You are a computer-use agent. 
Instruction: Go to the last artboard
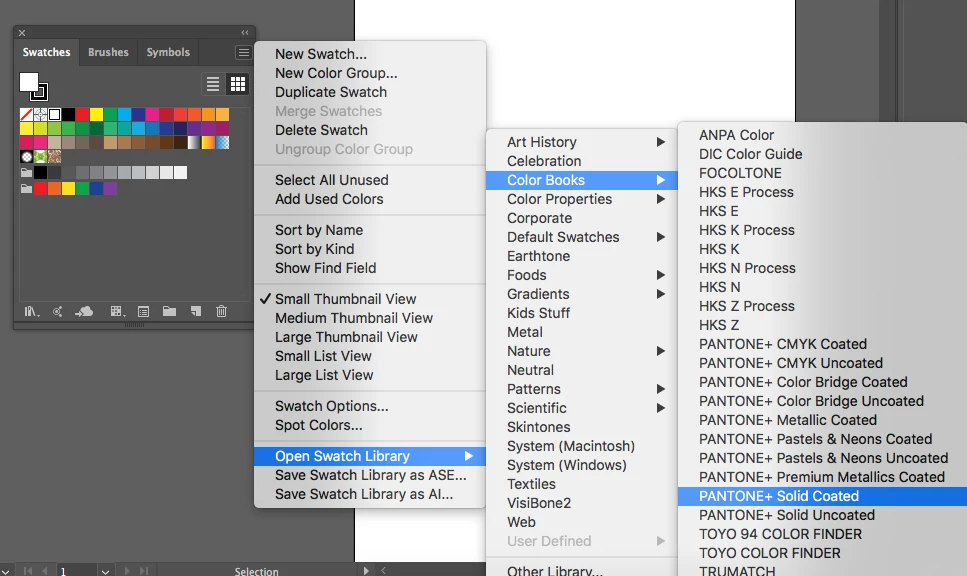[x=144, y=570]
